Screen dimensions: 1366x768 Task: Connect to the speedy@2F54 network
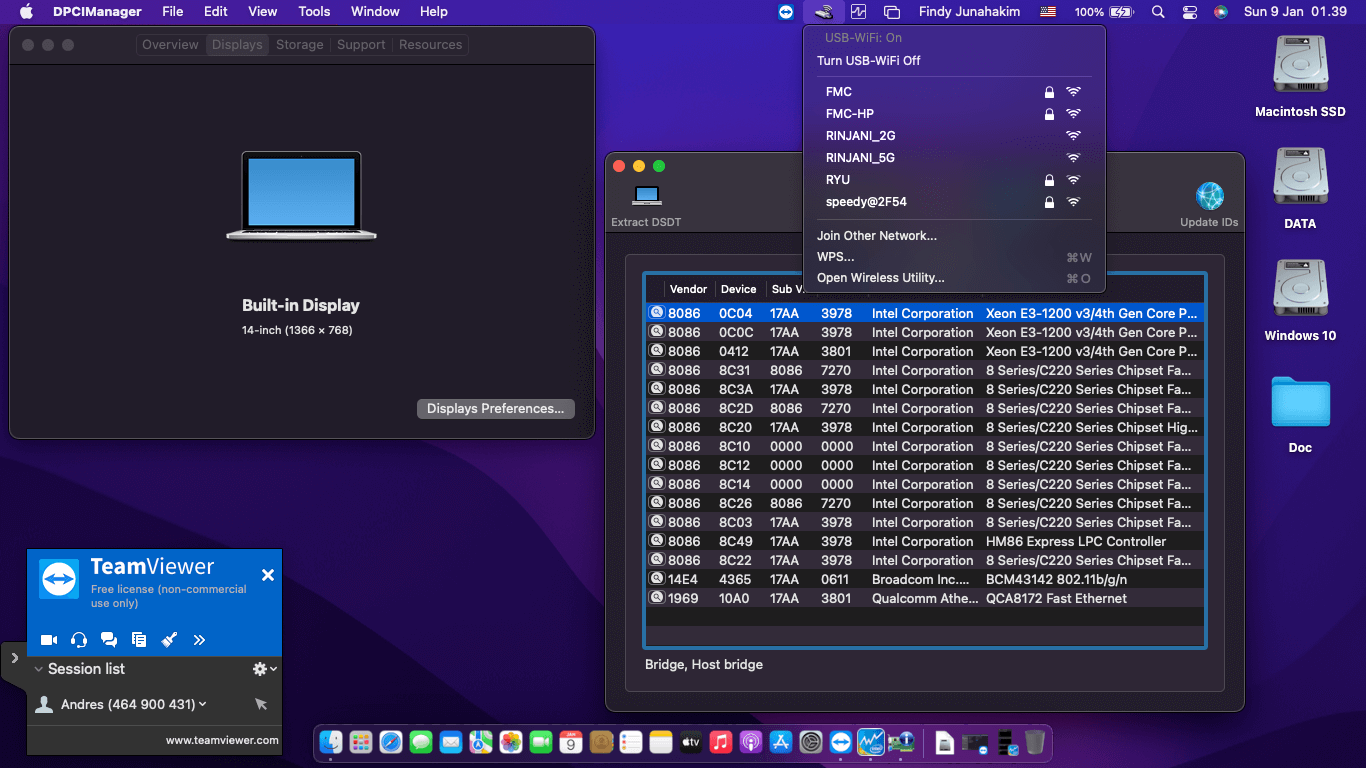pyautogui.click(x=954, y=202)
